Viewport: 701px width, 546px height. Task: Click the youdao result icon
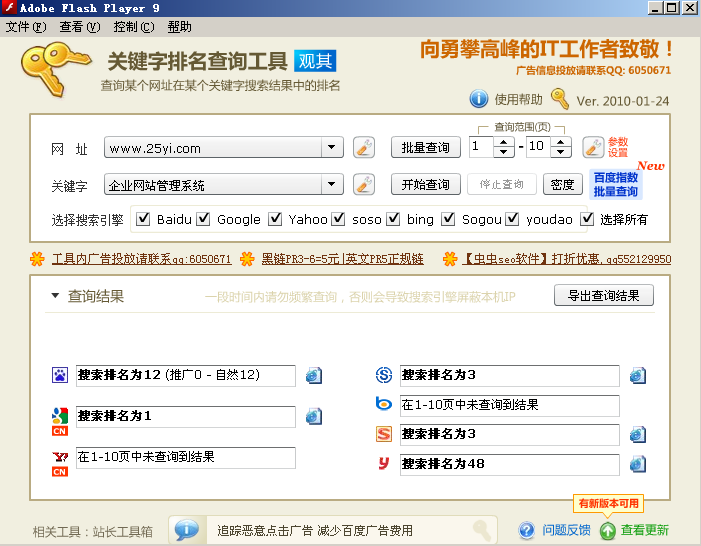pyautogui.click(x=384, y=463)
